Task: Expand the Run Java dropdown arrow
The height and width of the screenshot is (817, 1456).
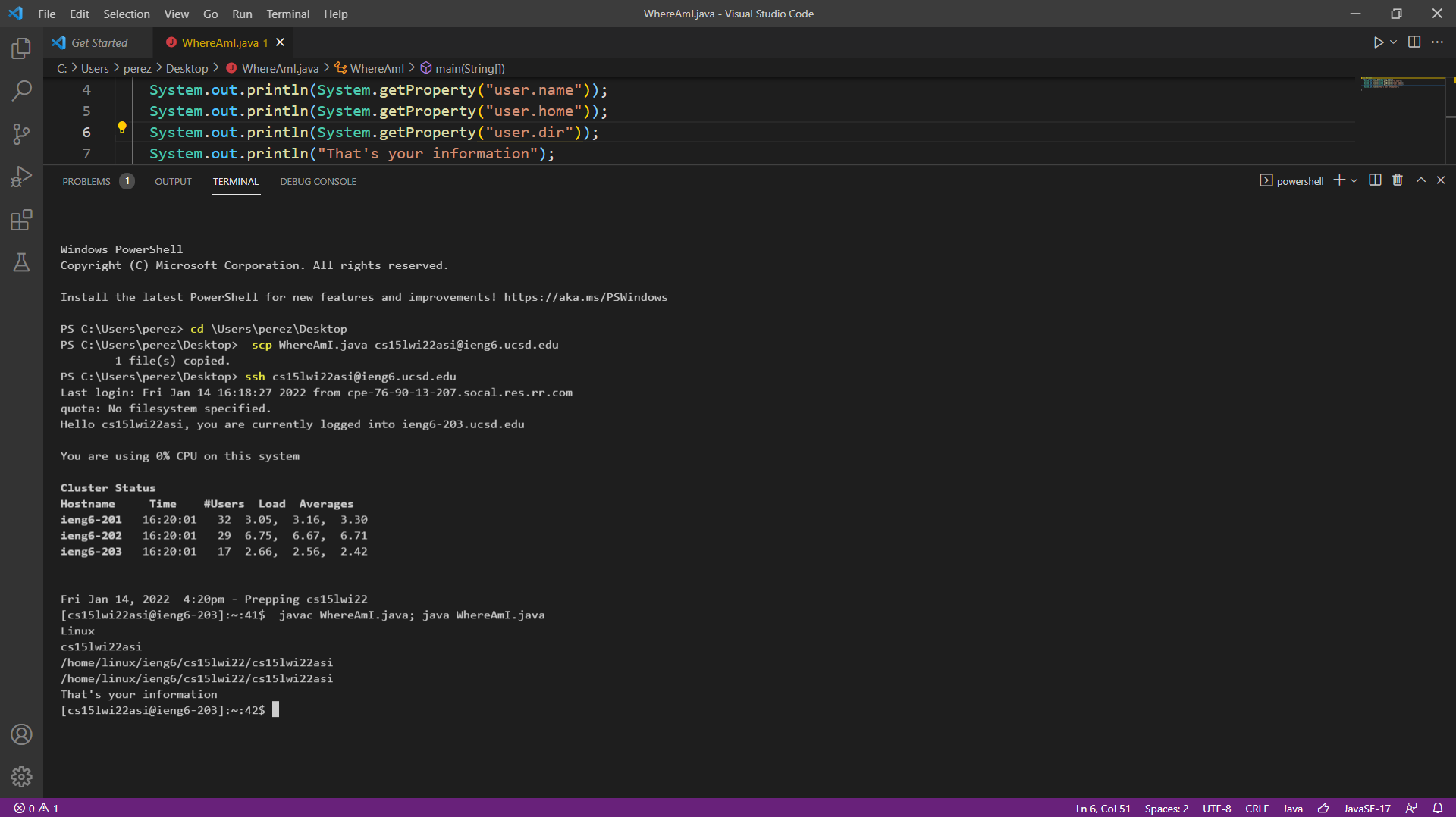Action: tap(1394, 42)
